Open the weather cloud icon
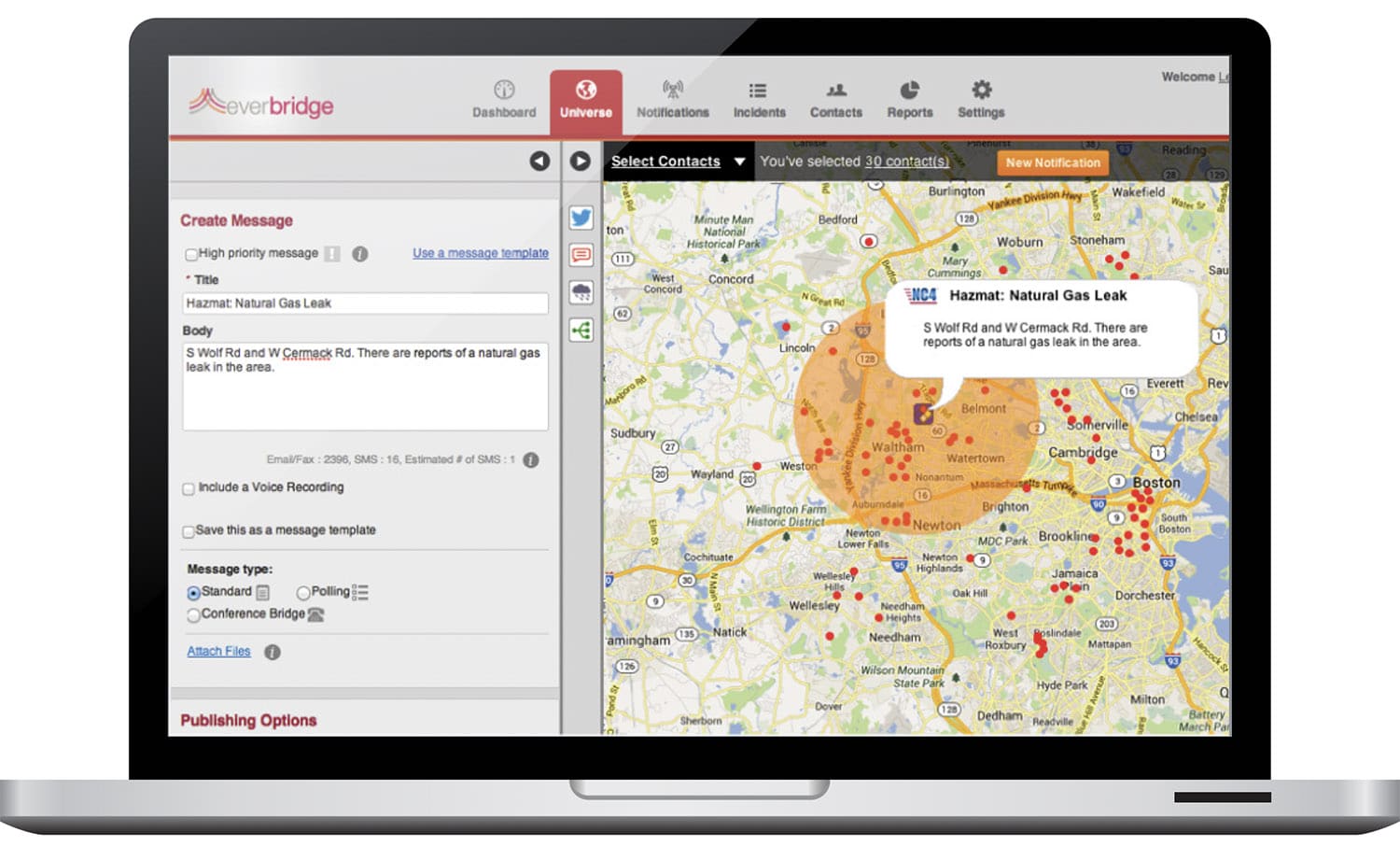The width and height of the screenshot is (1400, 860). [x=581, y=292]
